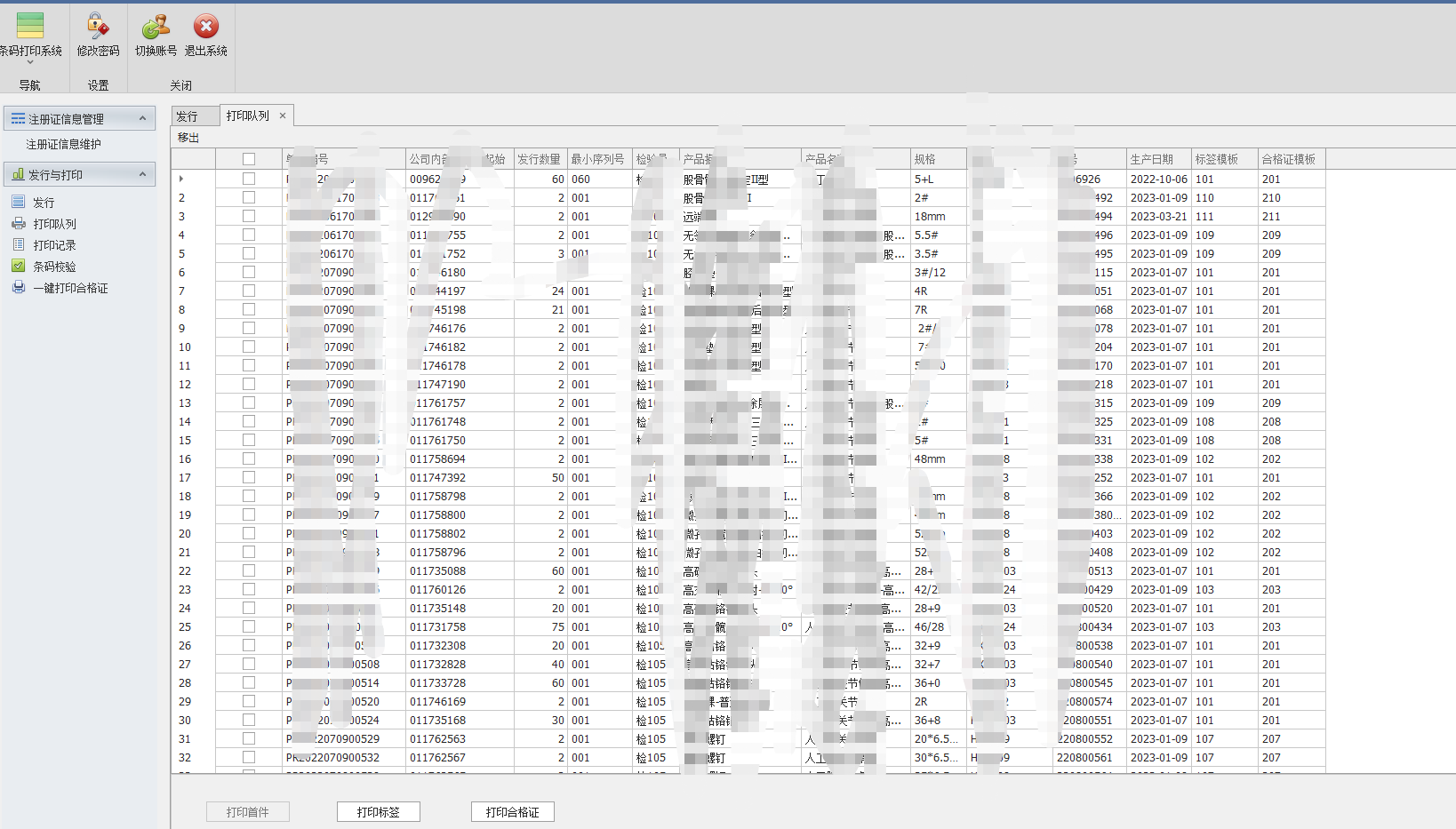Check the checkbox in row 8
The height and width of the screenshot is (829, 1456).
(x=249, y=309)
